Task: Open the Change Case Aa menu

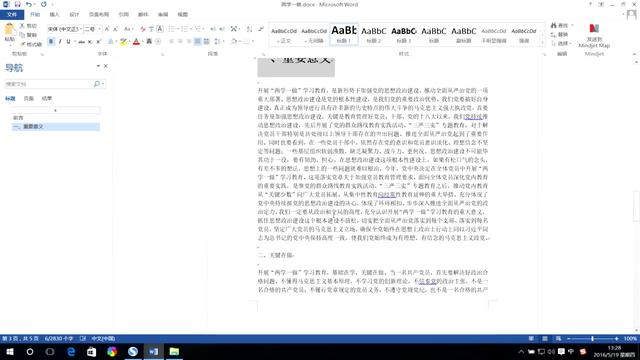Action: [128, 29]
